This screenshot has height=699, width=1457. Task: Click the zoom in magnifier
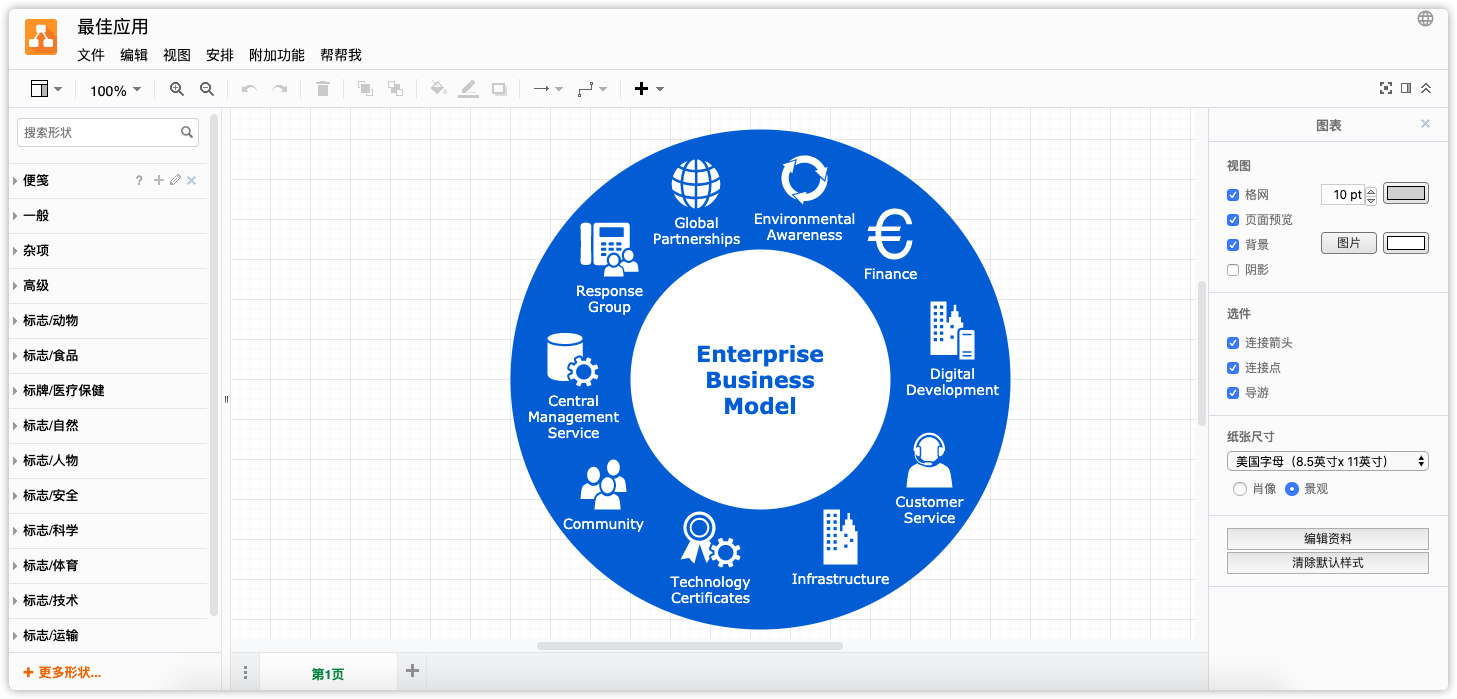coord(177,89)
